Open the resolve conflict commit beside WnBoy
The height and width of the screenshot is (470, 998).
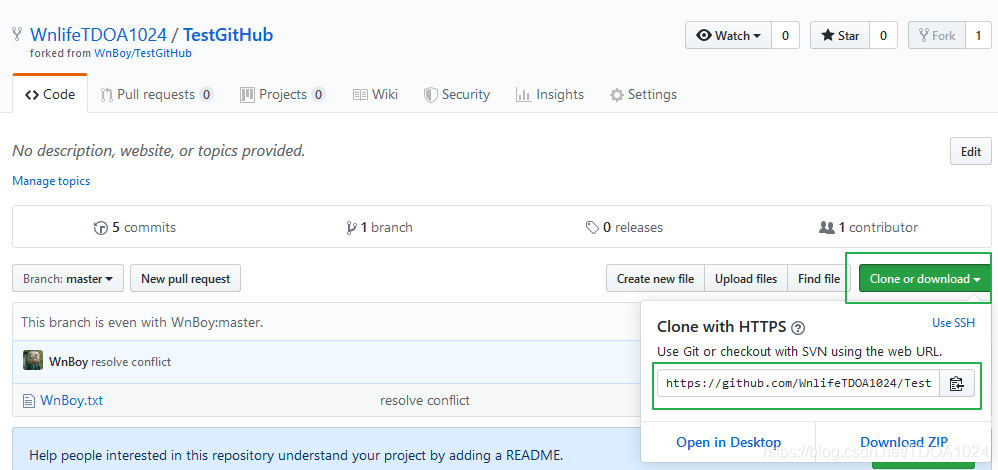pyautogui.click(x=131, y=362)
